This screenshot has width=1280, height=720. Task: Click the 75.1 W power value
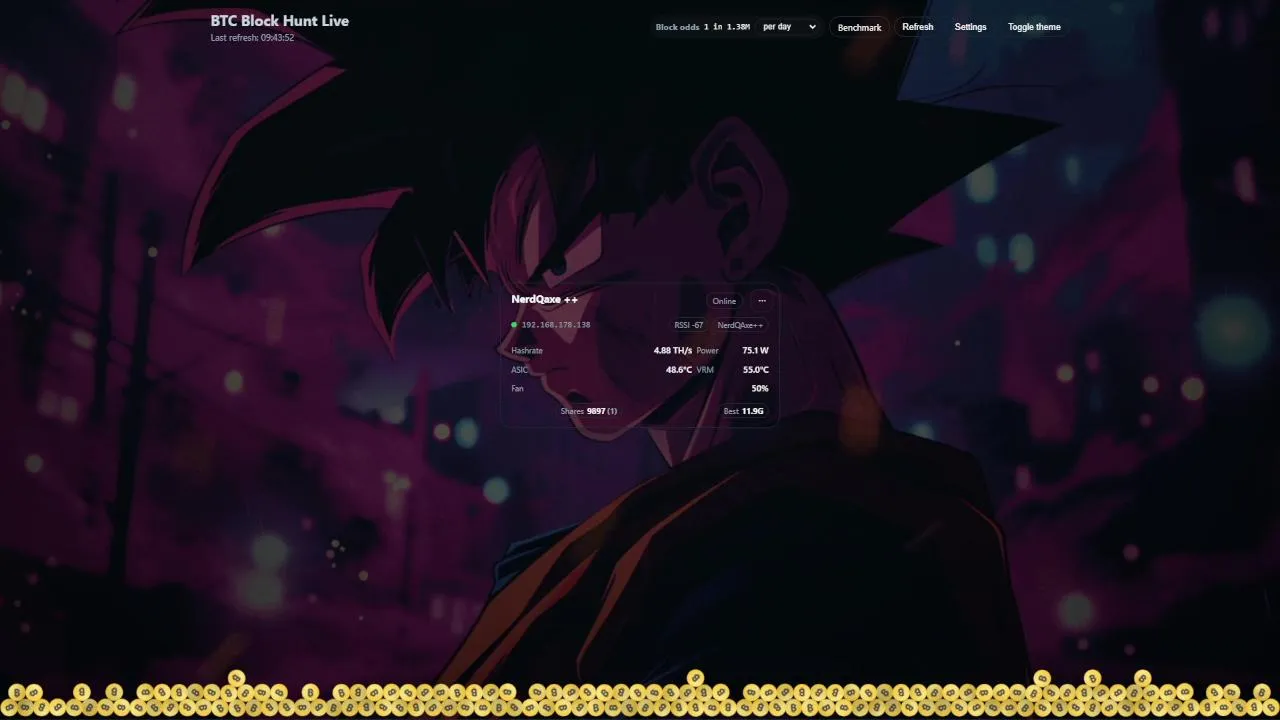[x=756, y=351]
